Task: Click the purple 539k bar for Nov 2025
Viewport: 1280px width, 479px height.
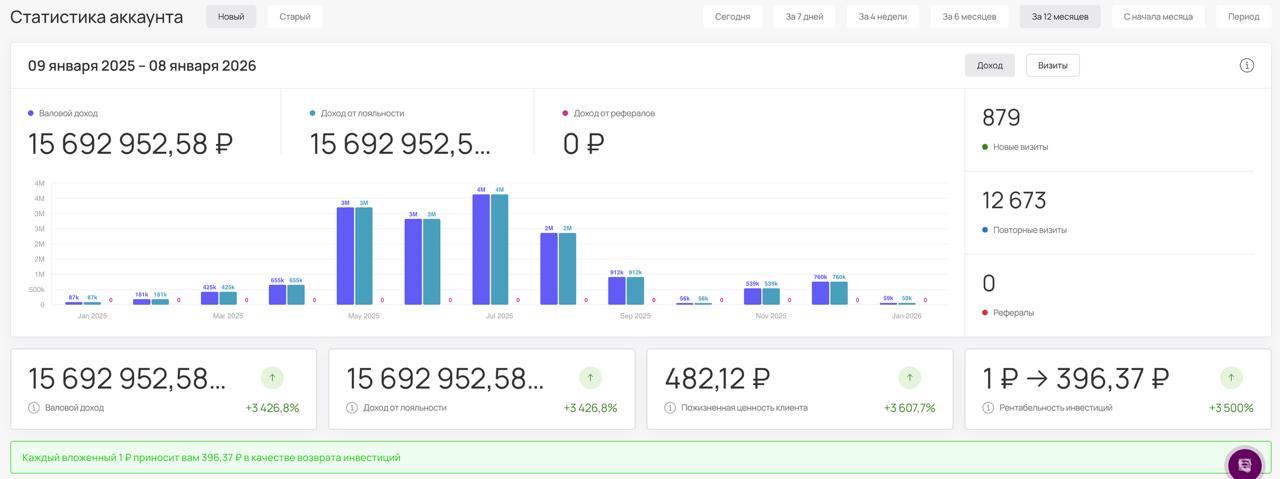Action: tap(752, 296)
